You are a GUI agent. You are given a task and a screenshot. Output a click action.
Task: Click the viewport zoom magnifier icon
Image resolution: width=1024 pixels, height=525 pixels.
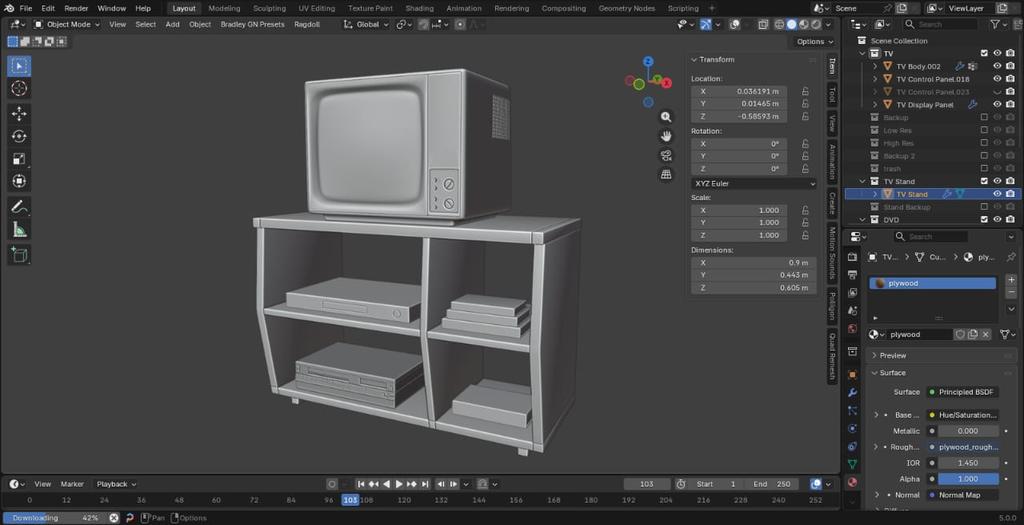click(665, 117)
